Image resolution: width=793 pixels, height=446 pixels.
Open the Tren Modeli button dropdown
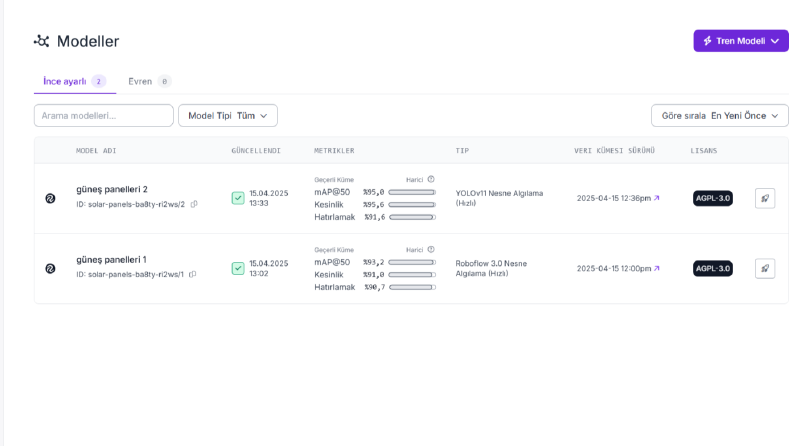741,41
